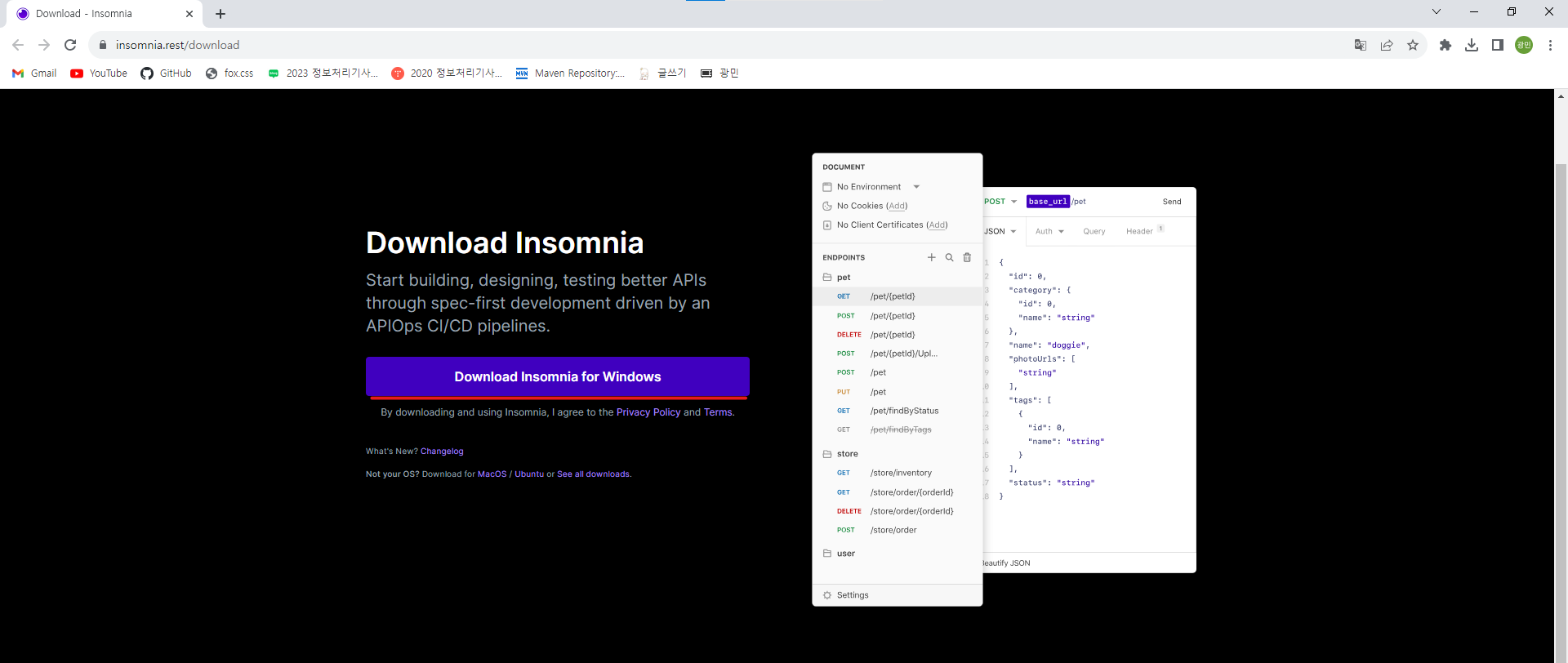1568x663 pixels.
Task: Reload the page with the refresh icon
Action: [70, 45]
